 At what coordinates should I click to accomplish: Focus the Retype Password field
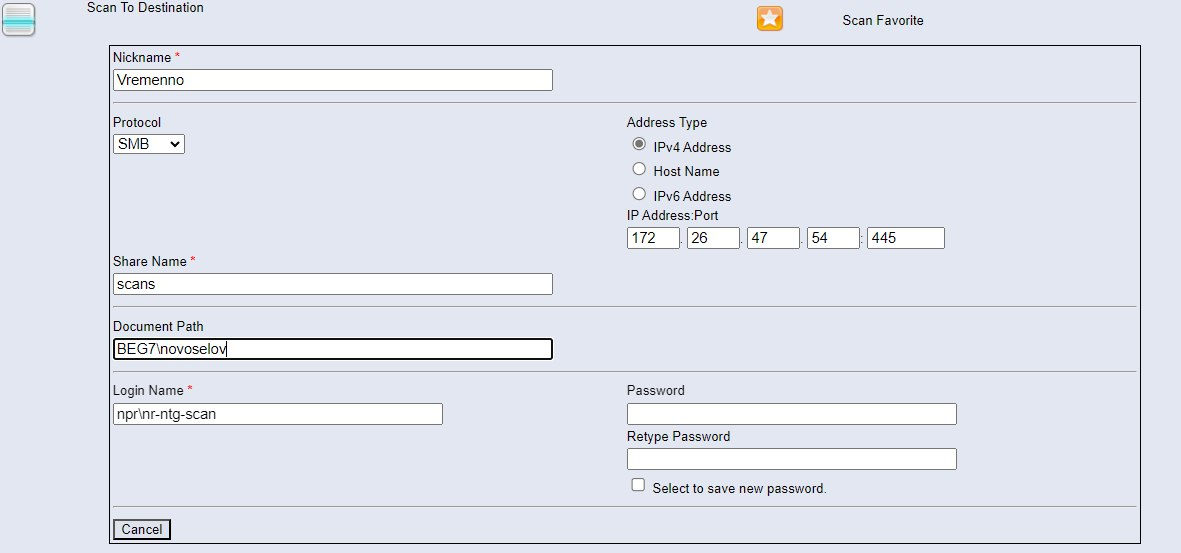point(791,459)
